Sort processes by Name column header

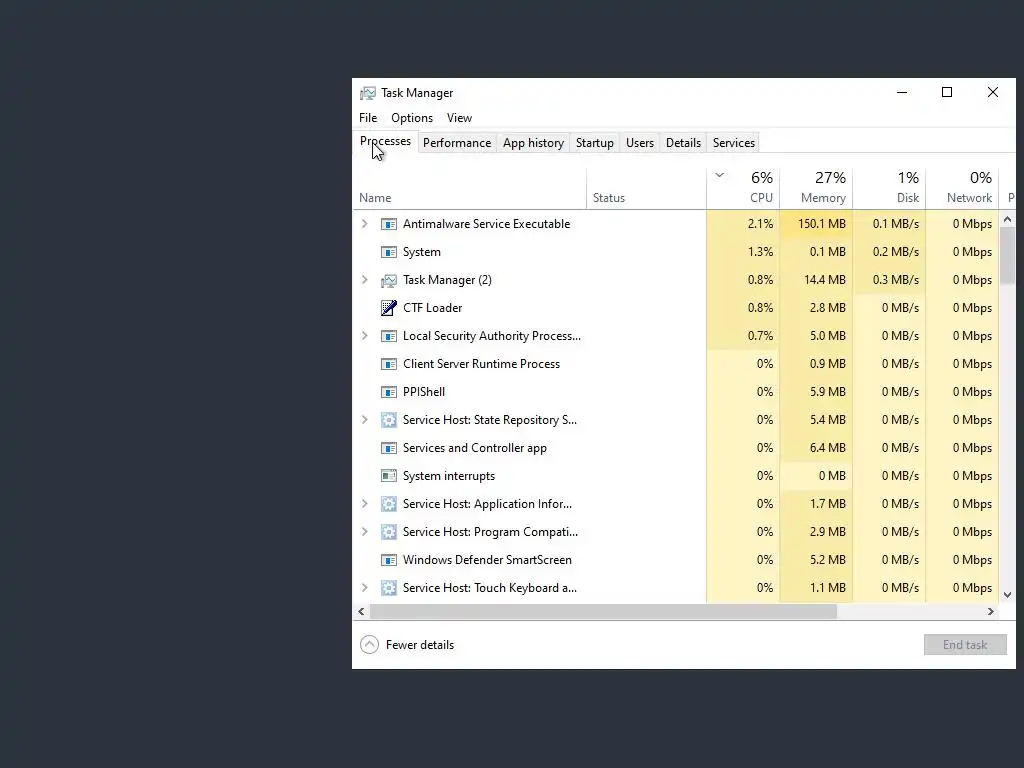[x=470, y=189]
